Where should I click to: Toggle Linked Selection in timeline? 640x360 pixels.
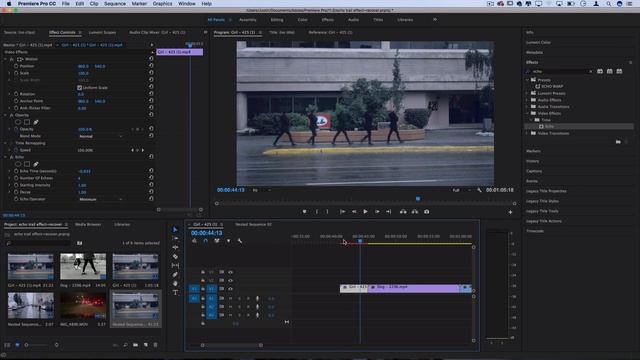pos(217,241)
